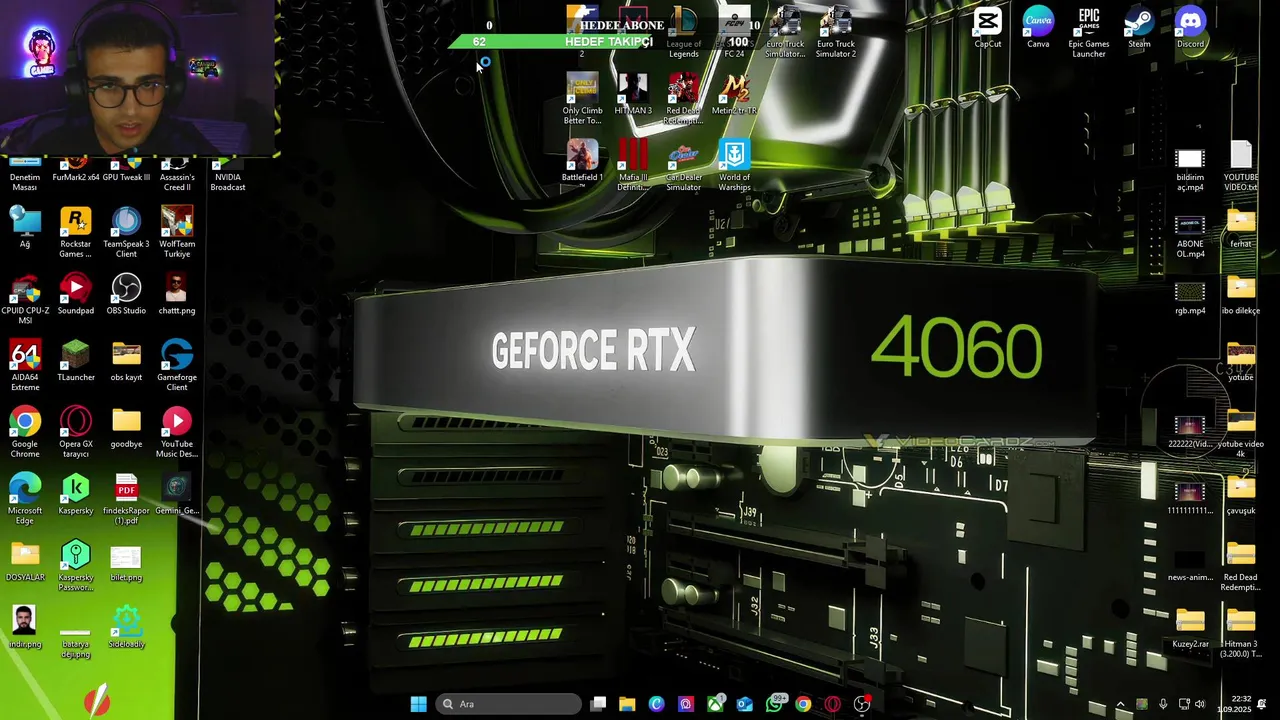Select Euro Truck Simulator 2 shortcut icon
1280x720 pixels.
click(x=836, y=32)
